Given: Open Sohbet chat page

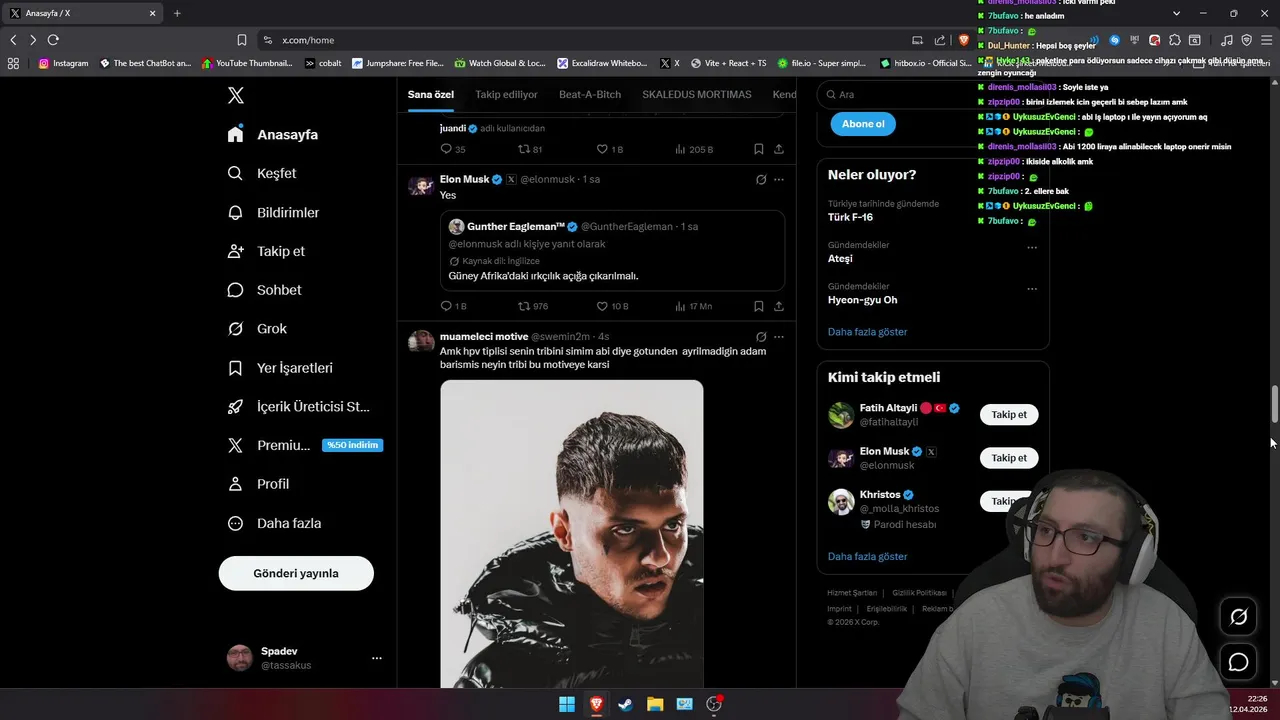Looking at the screenshot, I should click(x=264, y=290).
